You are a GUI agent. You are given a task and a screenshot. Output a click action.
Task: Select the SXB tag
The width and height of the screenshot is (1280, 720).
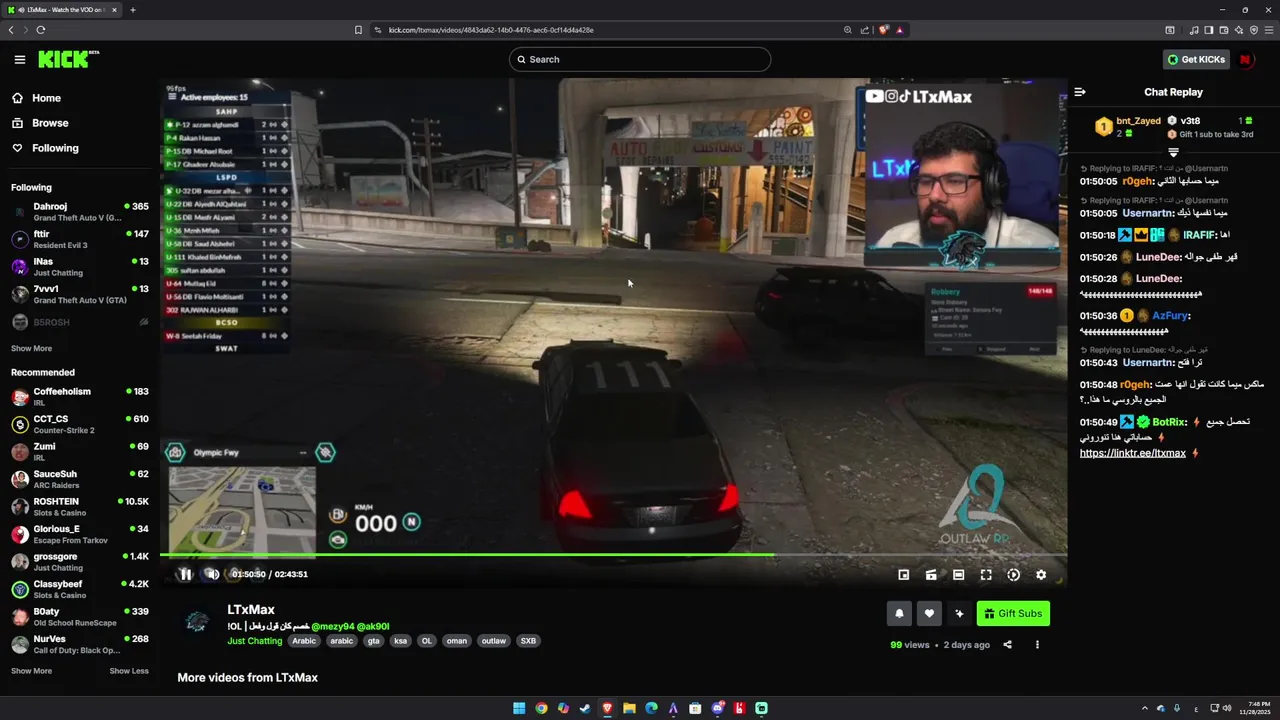click(528, 641)
